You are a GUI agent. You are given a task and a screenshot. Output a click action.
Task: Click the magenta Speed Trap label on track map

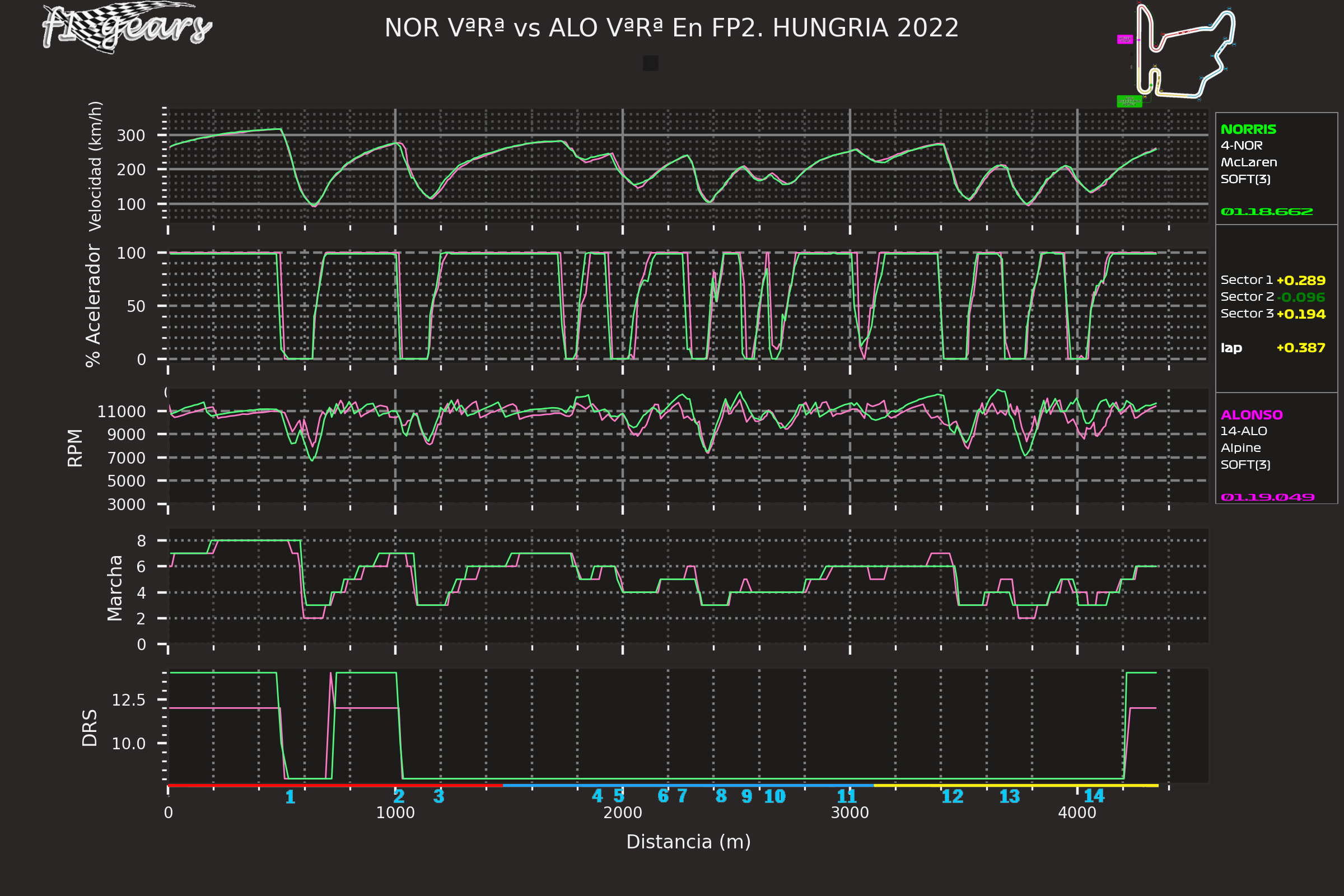[x=1124, y=39]
